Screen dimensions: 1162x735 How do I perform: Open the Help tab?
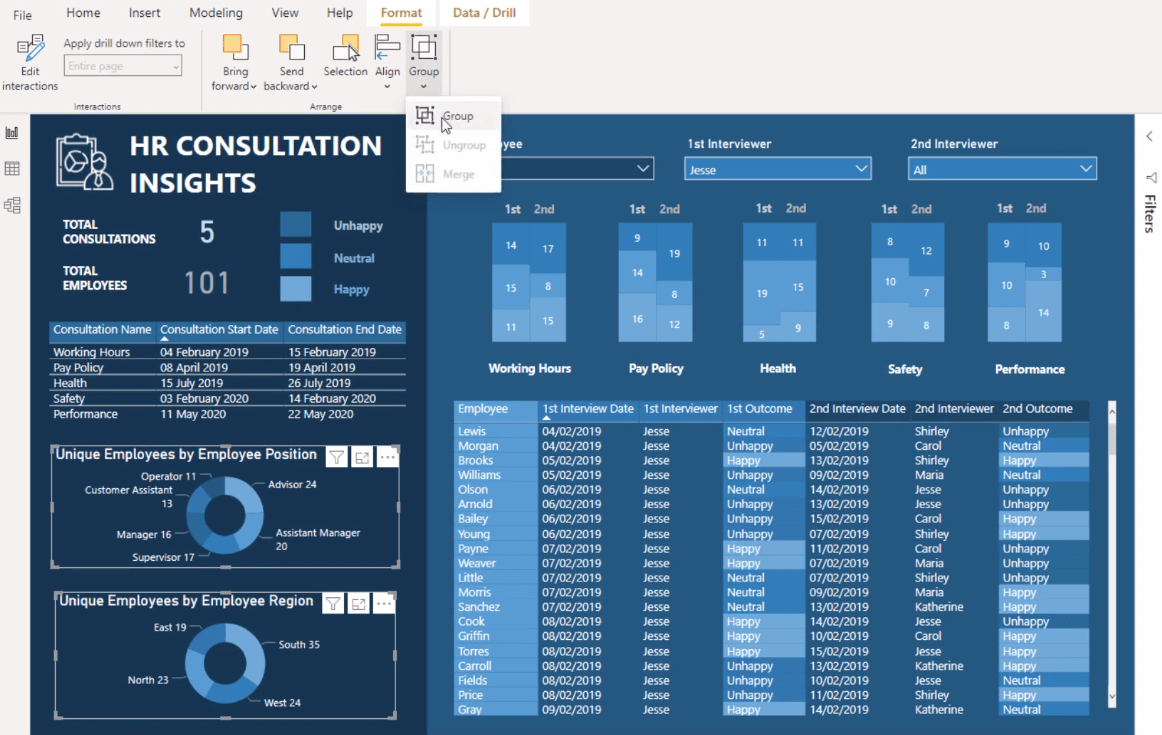(339, 13)
